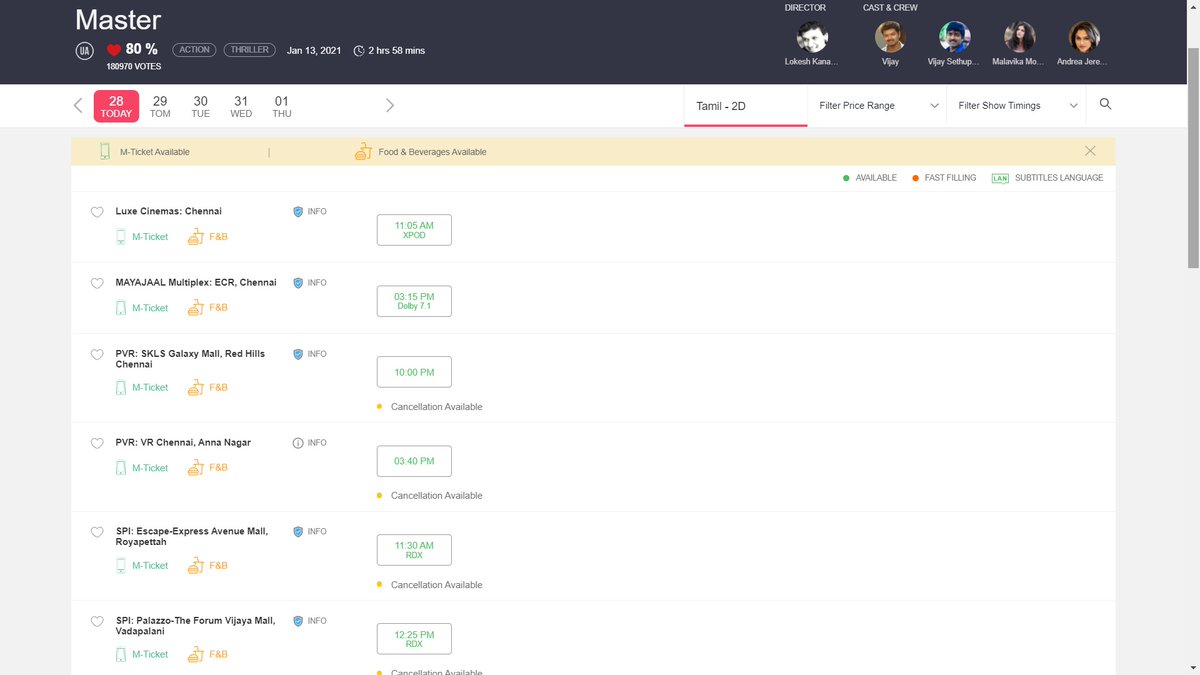Click the 180970 VOTES text
The width and height of the screenshot is (1200, 675).
click(x=133, y=67)
